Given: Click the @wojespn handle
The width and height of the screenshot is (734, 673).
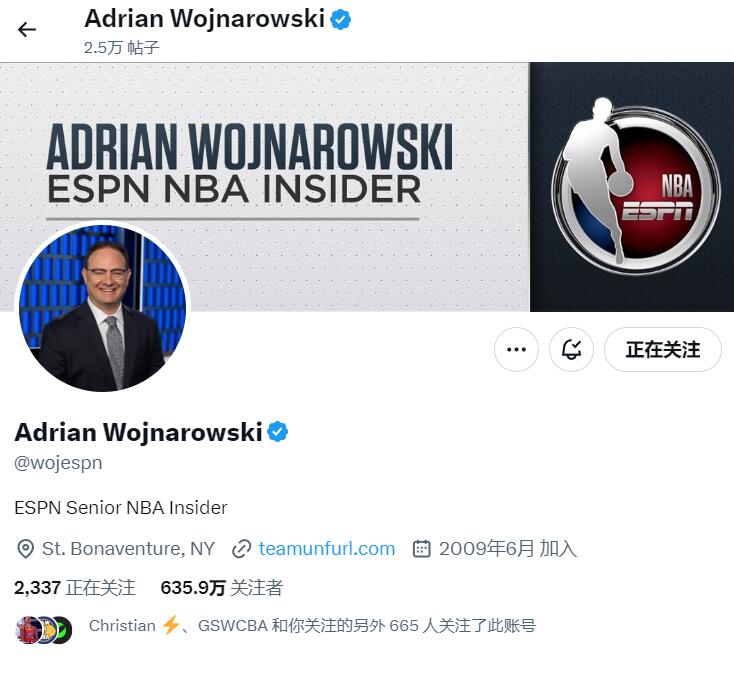Looking at the screenshot, I should click(59, 463).
